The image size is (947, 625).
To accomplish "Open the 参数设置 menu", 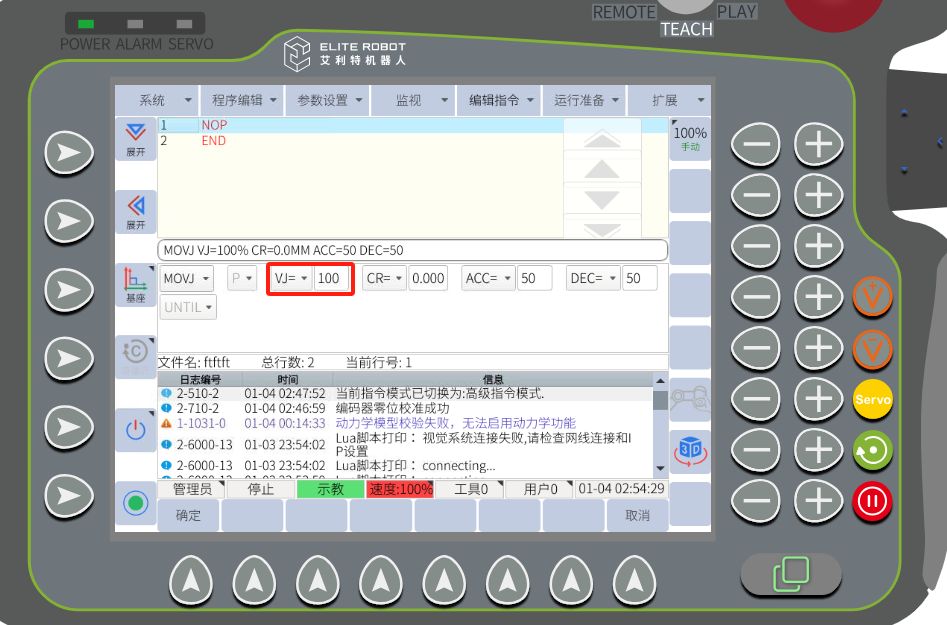I will pyautogui.click(x=328, y=100).
